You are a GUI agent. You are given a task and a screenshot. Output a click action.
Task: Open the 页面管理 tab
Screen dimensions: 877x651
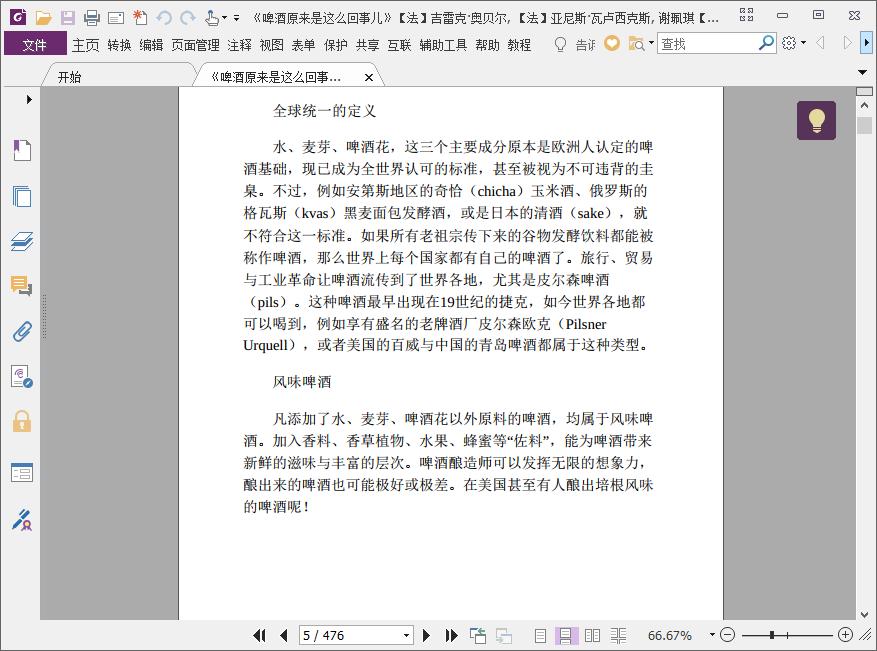pos(195,45)
